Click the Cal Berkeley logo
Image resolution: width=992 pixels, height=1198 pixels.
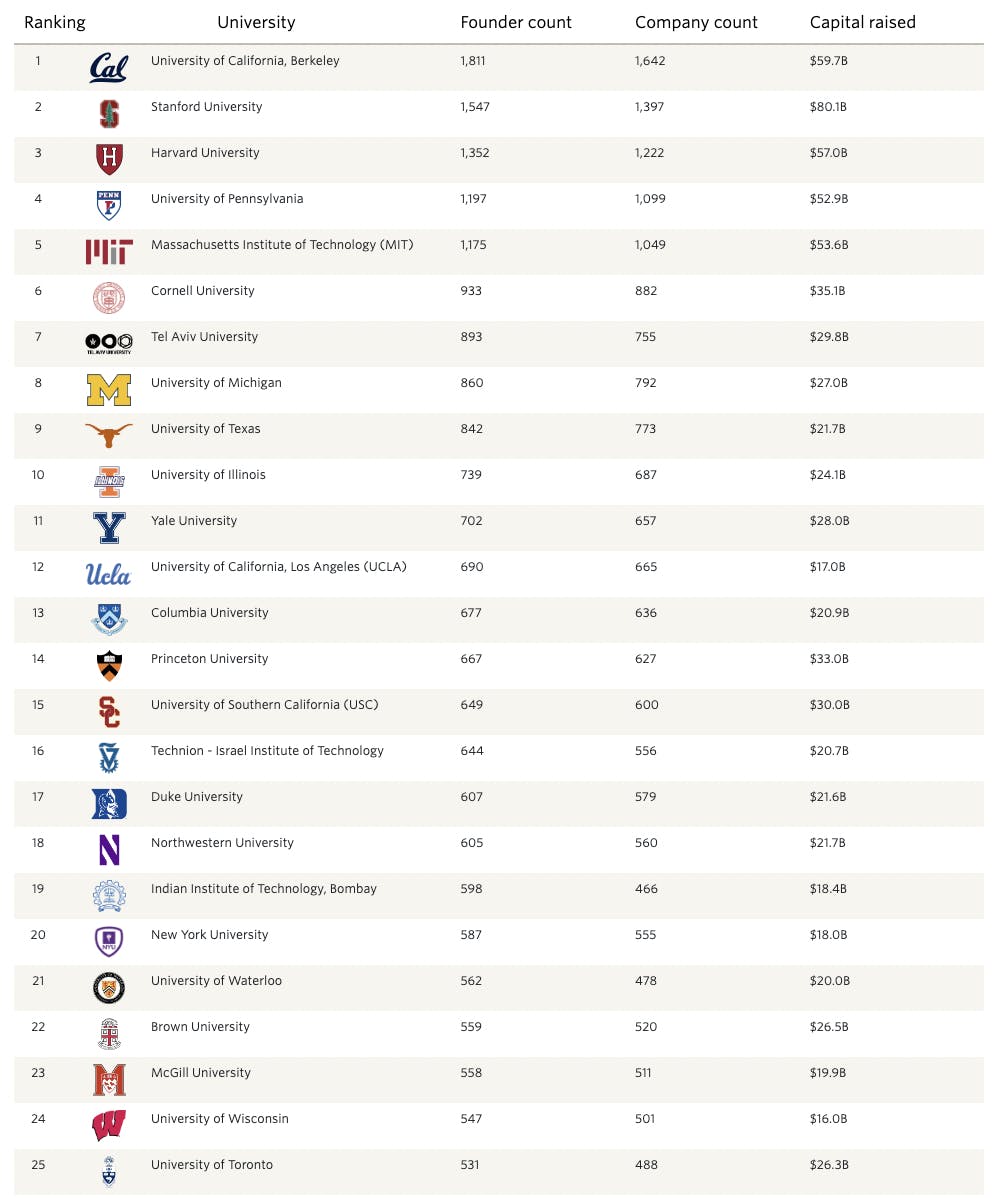[108, 68]
